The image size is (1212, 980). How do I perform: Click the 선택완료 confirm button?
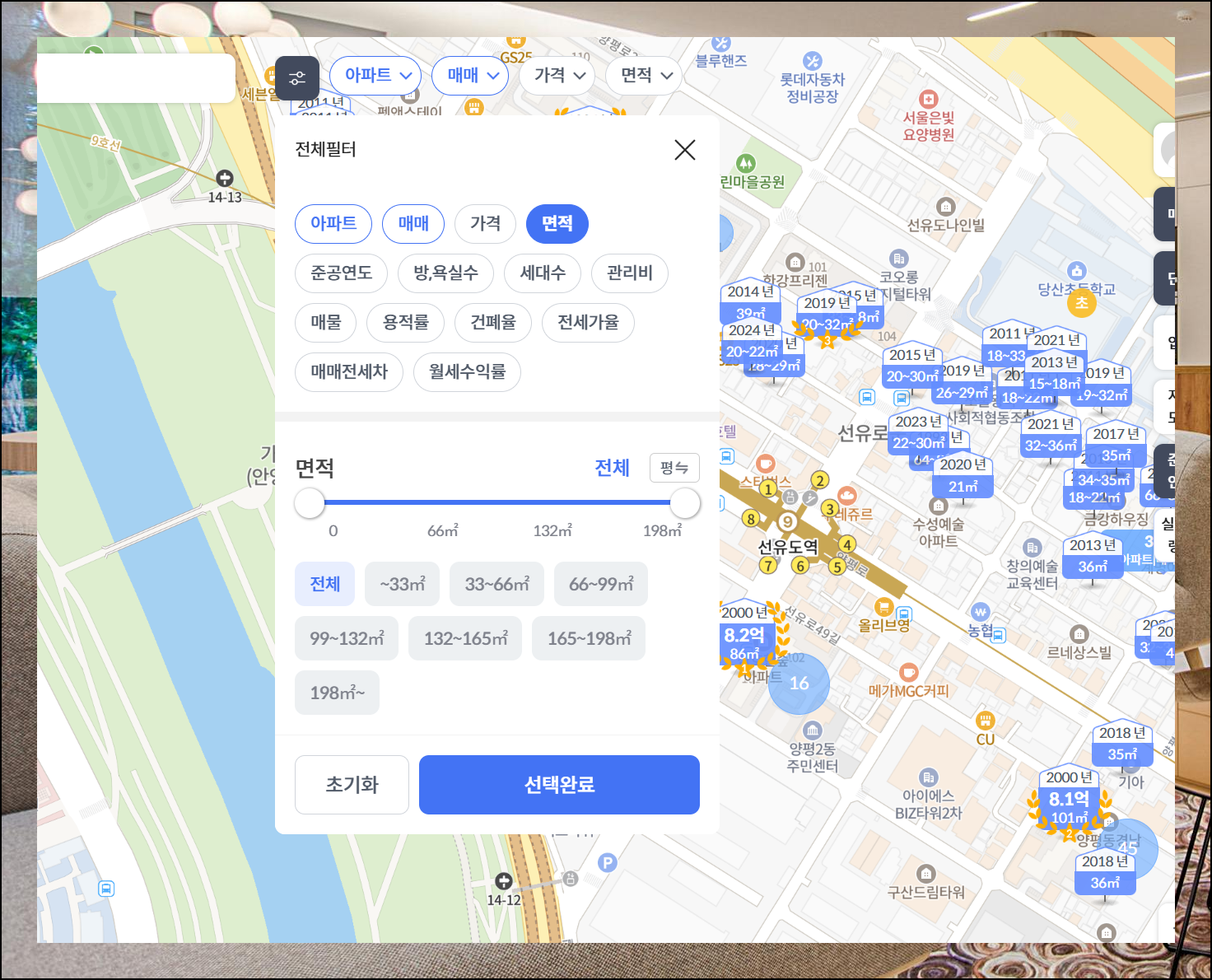point(559,785)
